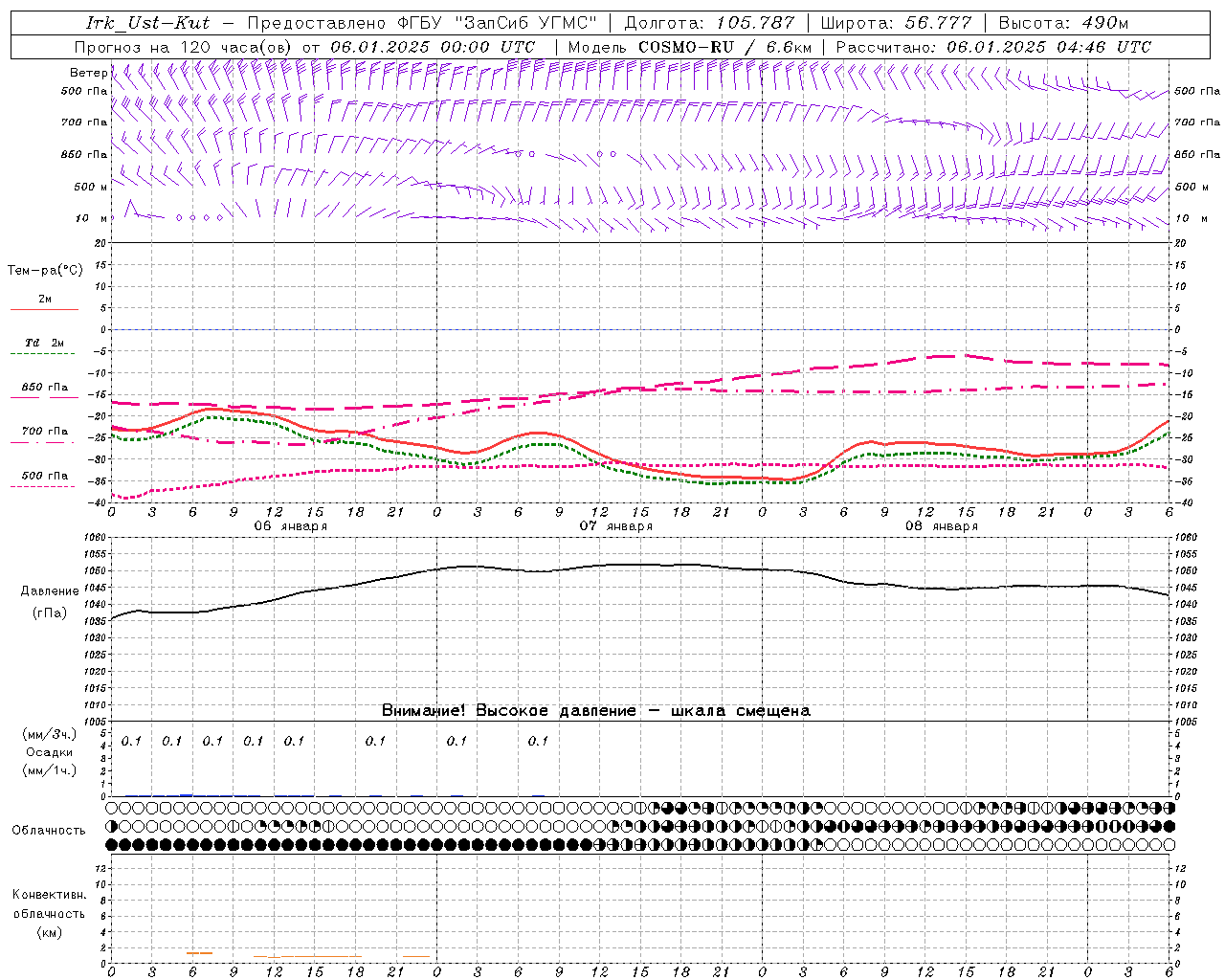Click the 700 гПа temperature legend entry
This screenshot has width=1225, height=980.
pos(45,431)
